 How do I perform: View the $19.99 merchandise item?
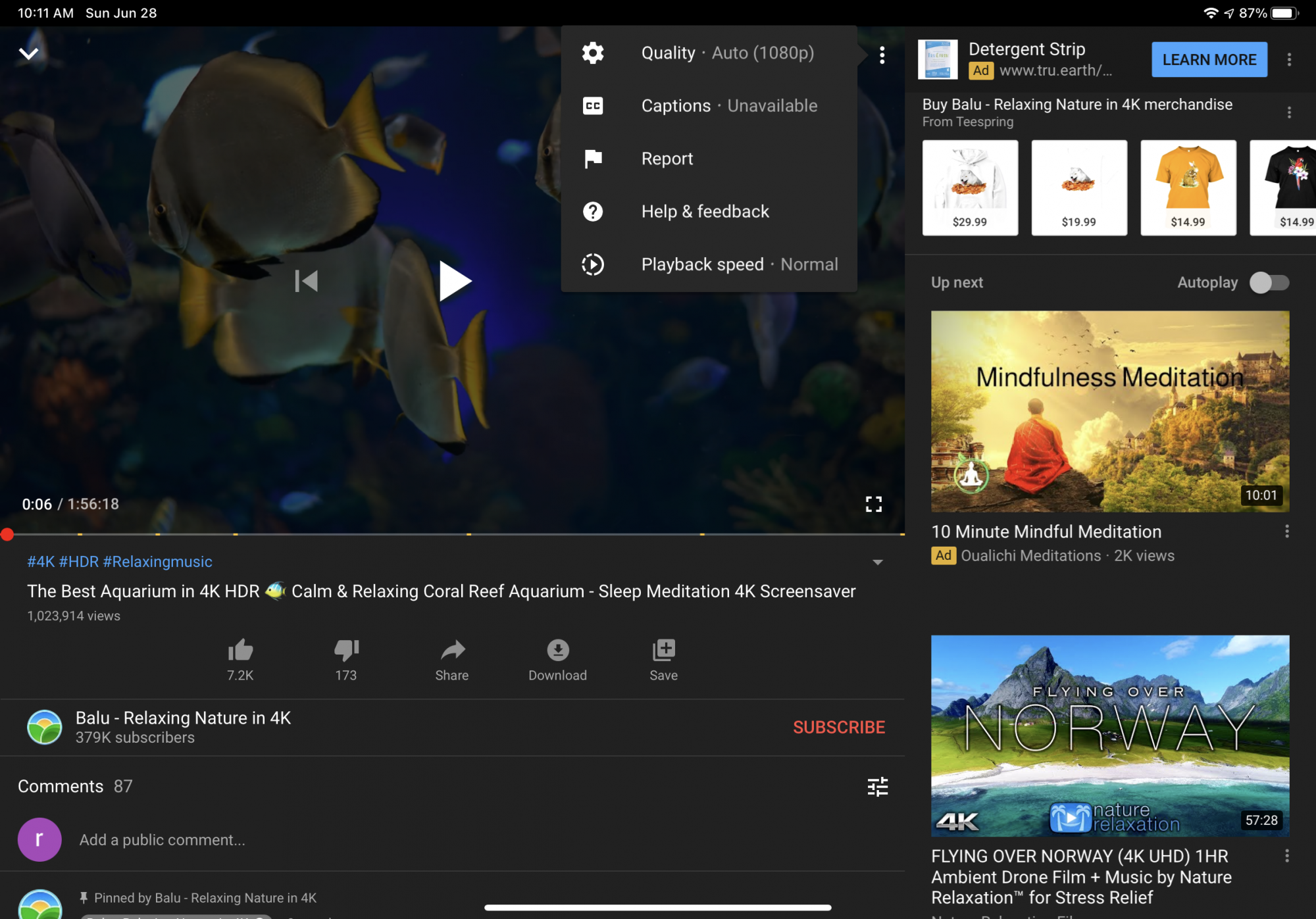click(1078, 187)
